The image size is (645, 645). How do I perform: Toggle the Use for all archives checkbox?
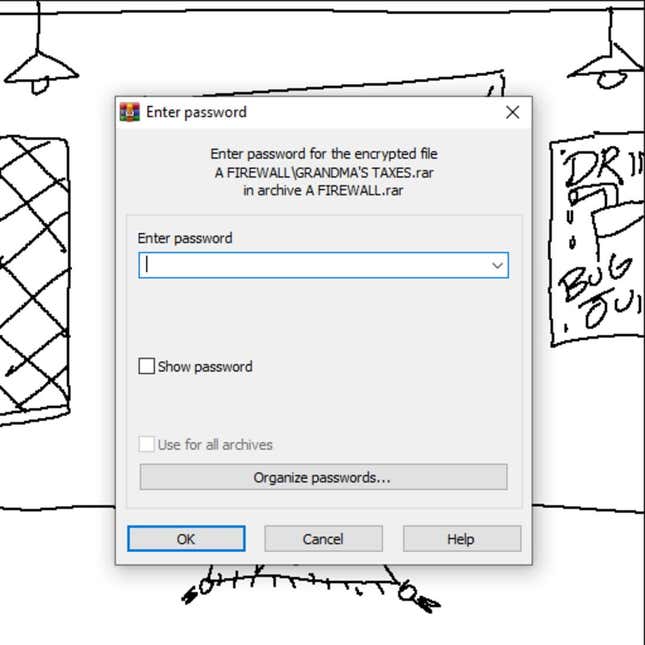(x=146, y=444)
